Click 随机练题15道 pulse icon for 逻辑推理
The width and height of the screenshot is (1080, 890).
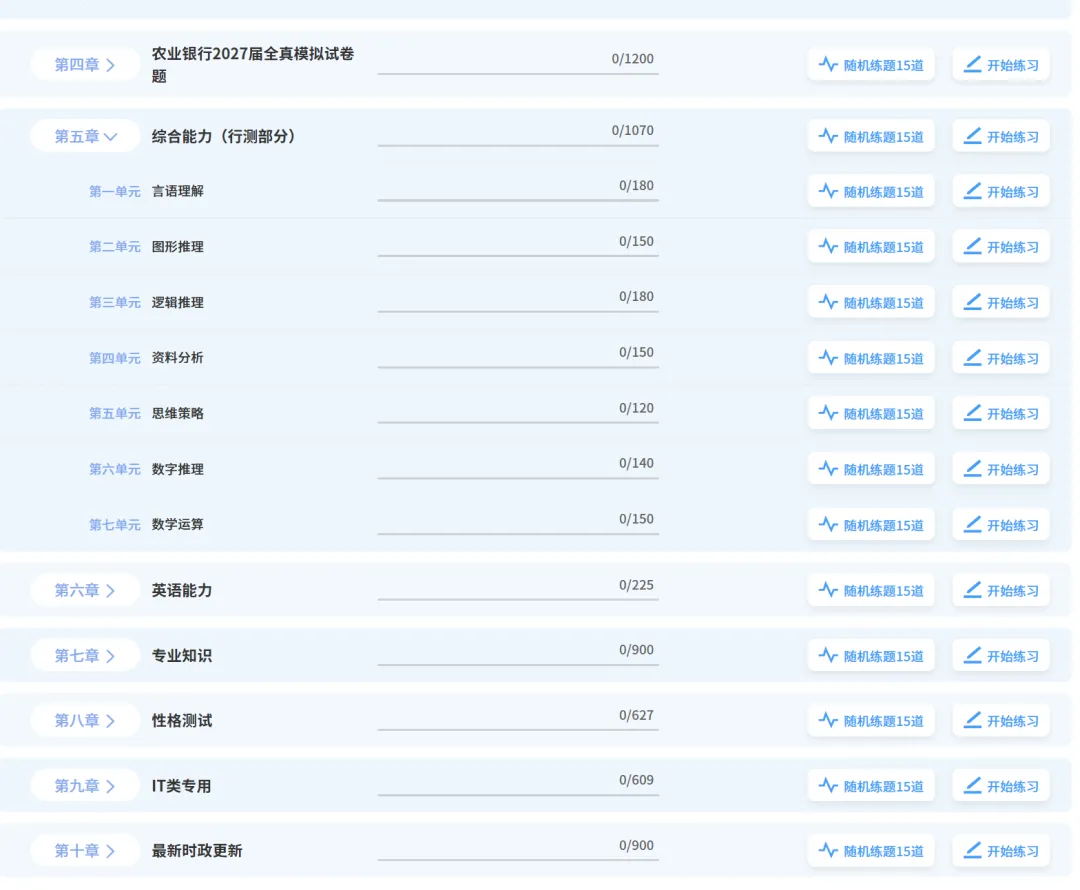tap(828, 302)
